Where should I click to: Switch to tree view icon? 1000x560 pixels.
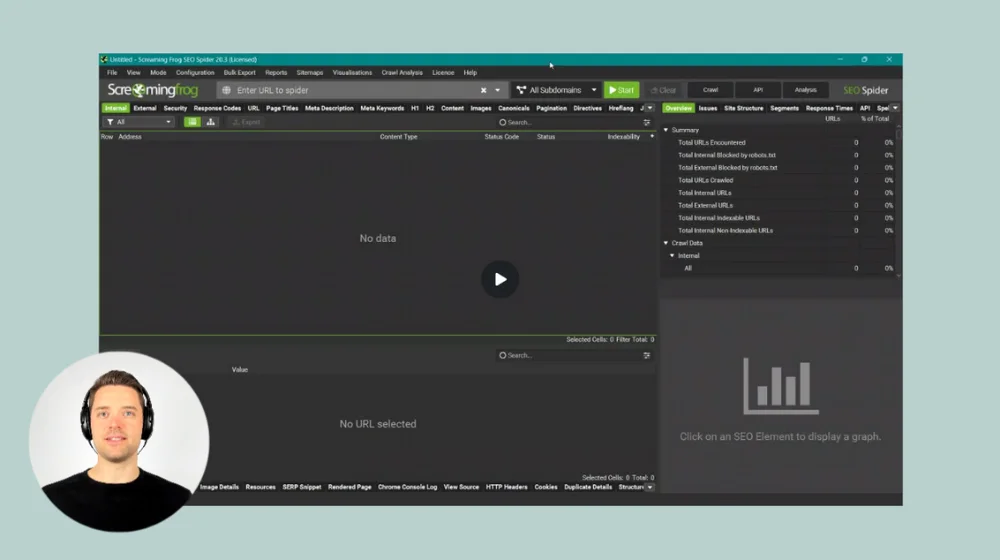coord(210,122)
